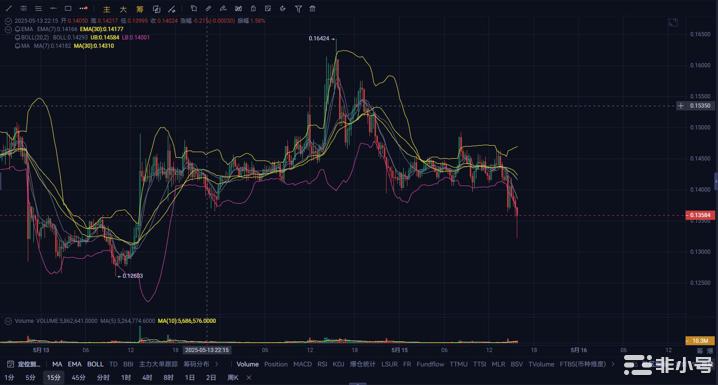This screenshot has height=385, width=718.
Task: Select the LSUR sub-indicator
Action: click(389, 364)
